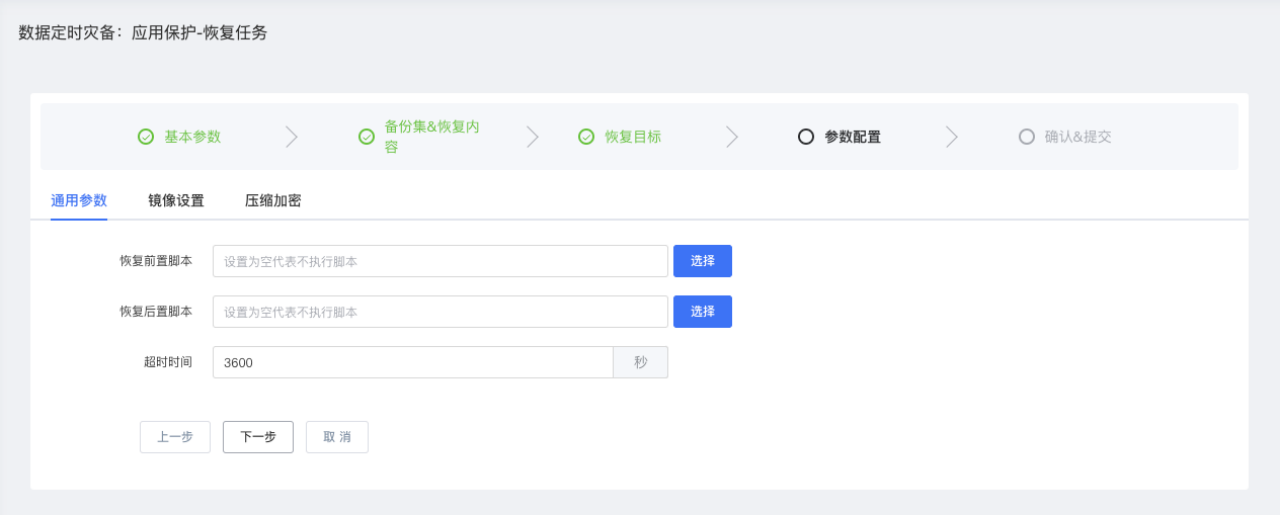Click the green check icon beside 基本参数
The image size is (1280, 515).
pyautogui.click(x=146, y=137)
